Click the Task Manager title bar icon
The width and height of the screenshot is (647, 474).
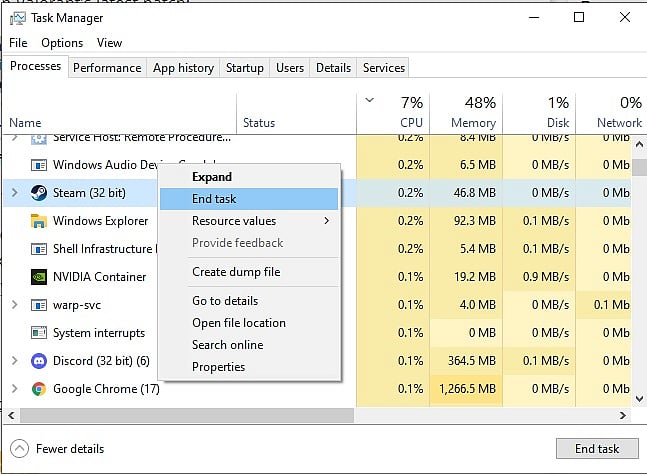coord(17,18)
